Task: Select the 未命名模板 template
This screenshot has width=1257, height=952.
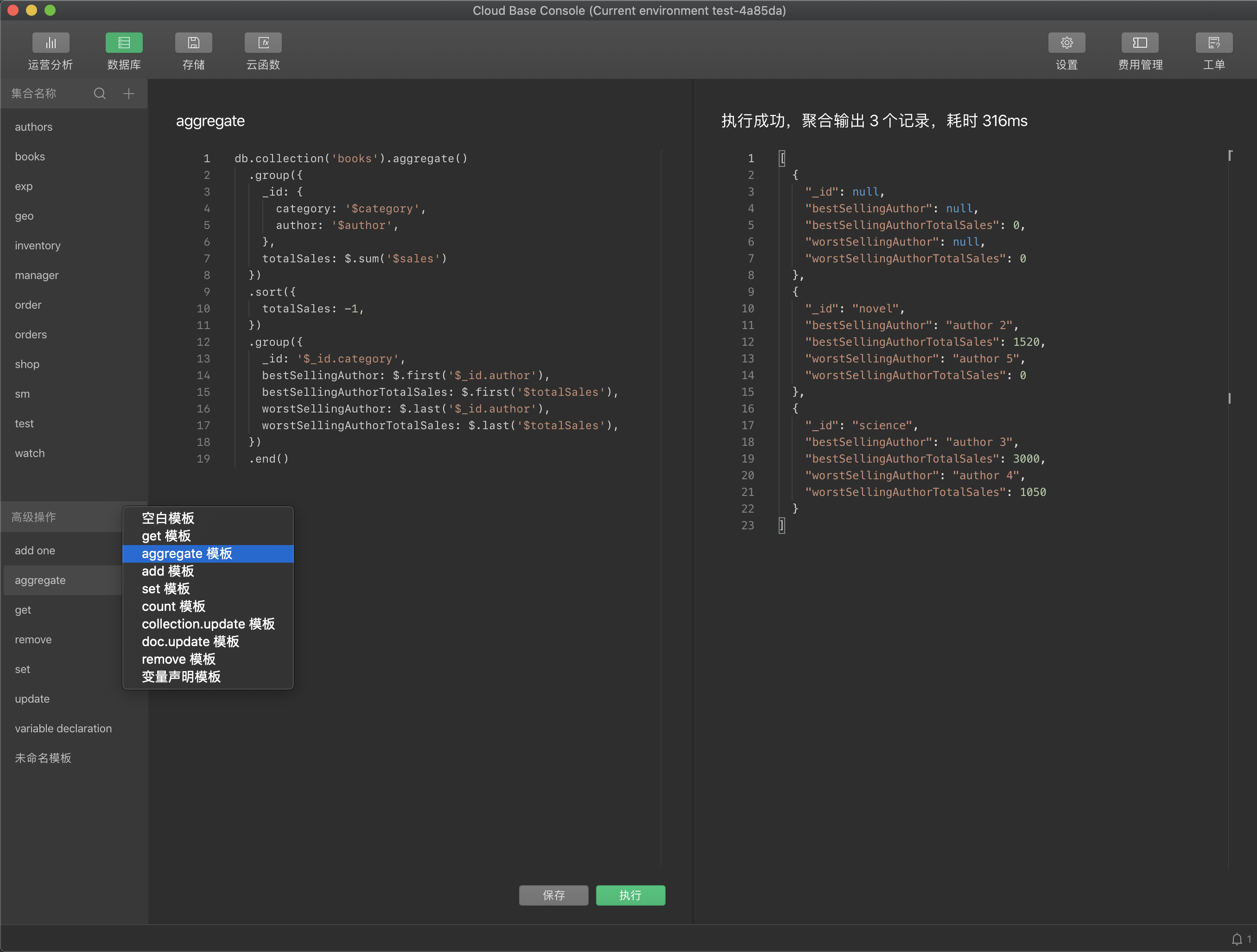Action: (74, 758)
